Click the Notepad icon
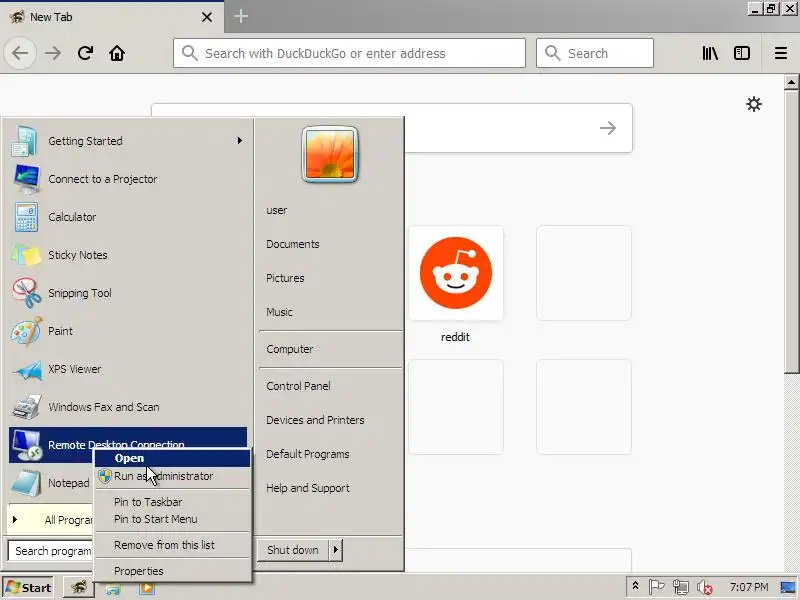This screenshot has width=800, height=600. (x=26, y=483)
